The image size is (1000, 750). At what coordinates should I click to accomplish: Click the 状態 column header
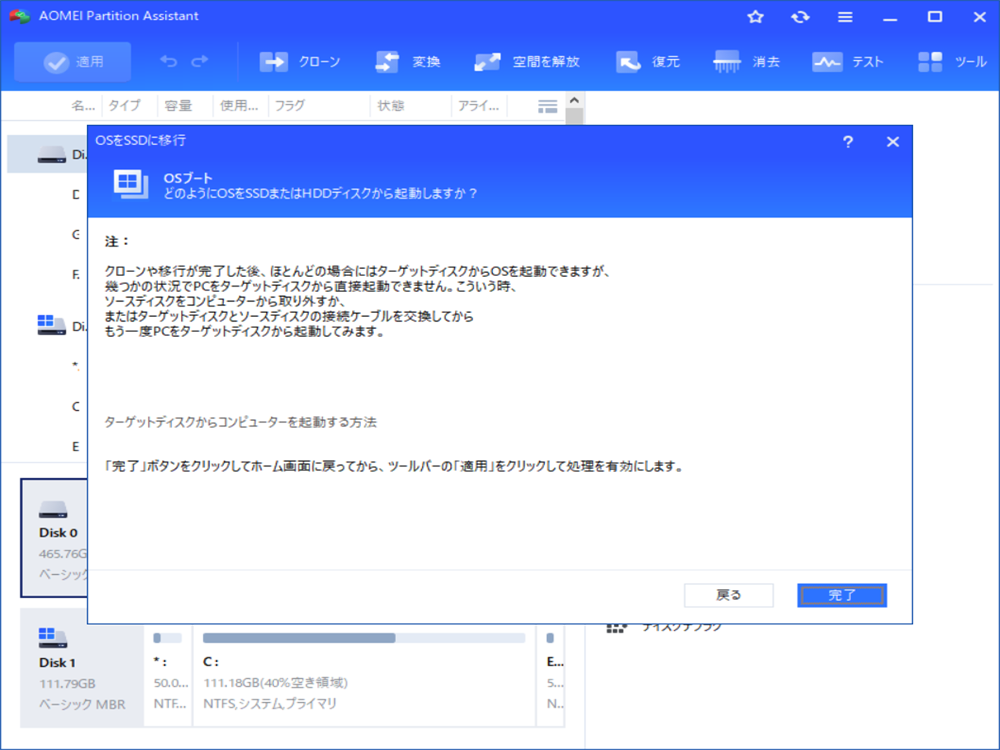(x=390, y=105)
